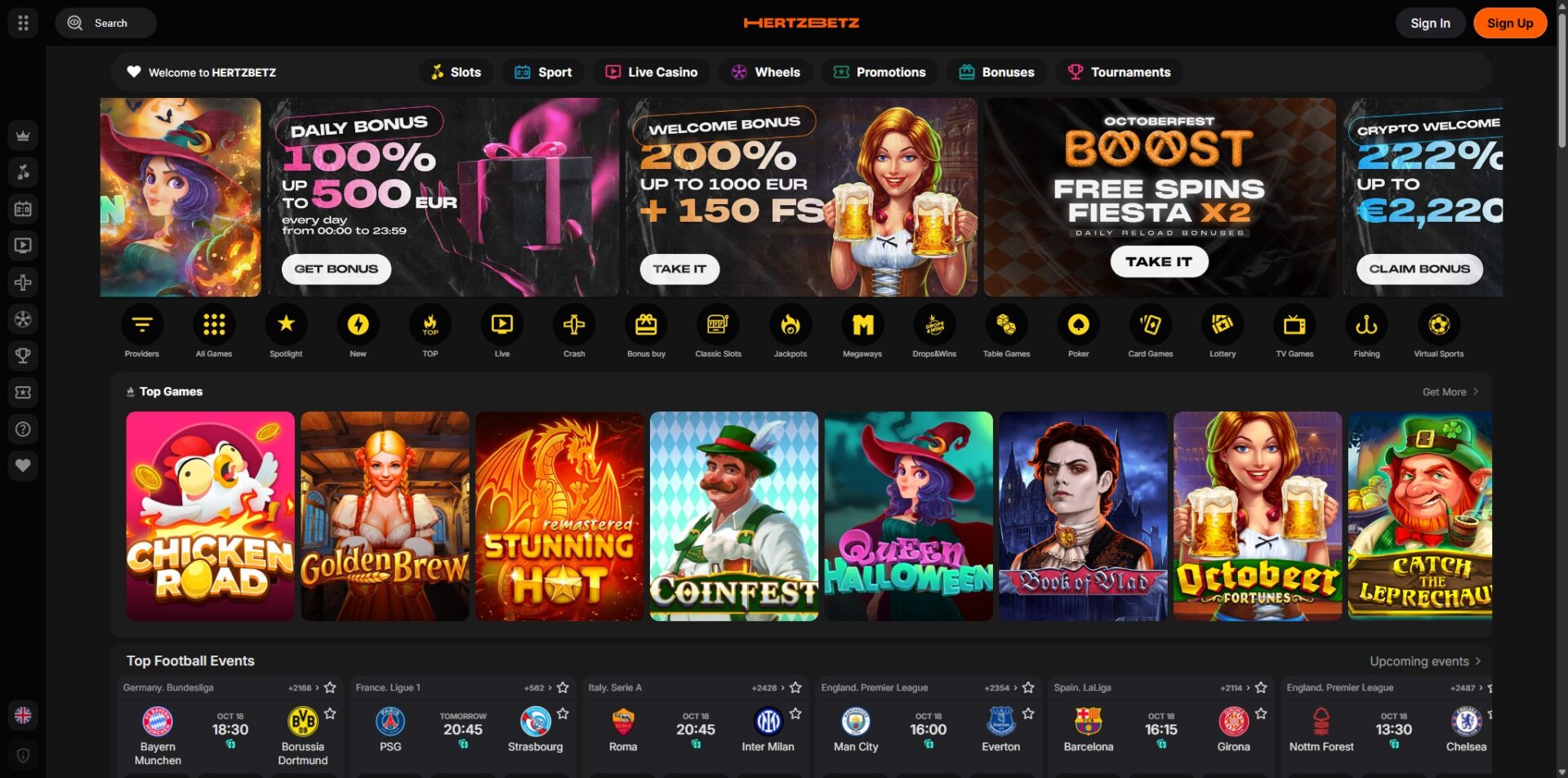
Task: Star the Roma vs Inter Milan match
Action: [x=795, y=714]
